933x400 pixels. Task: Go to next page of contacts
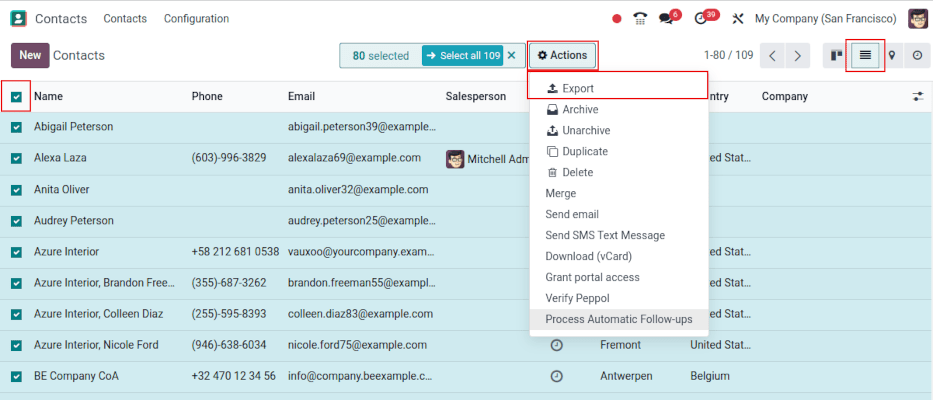pyautogui.click(x=797, y=56)
